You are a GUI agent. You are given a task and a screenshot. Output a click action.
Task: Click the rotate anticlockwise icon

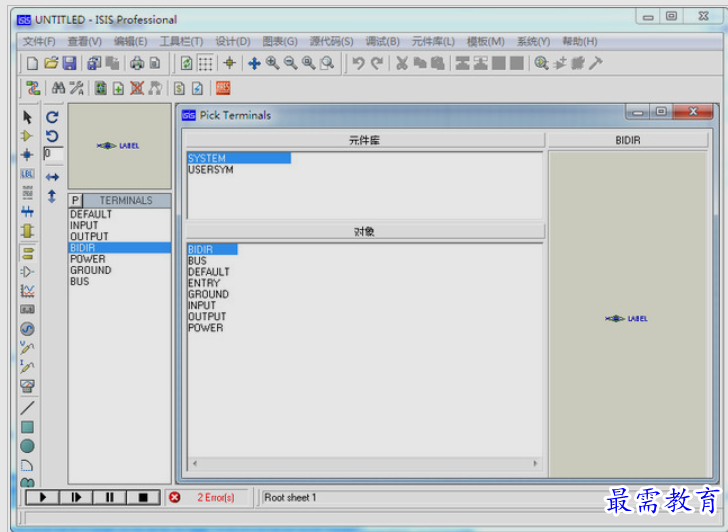(x=52, y=136)
